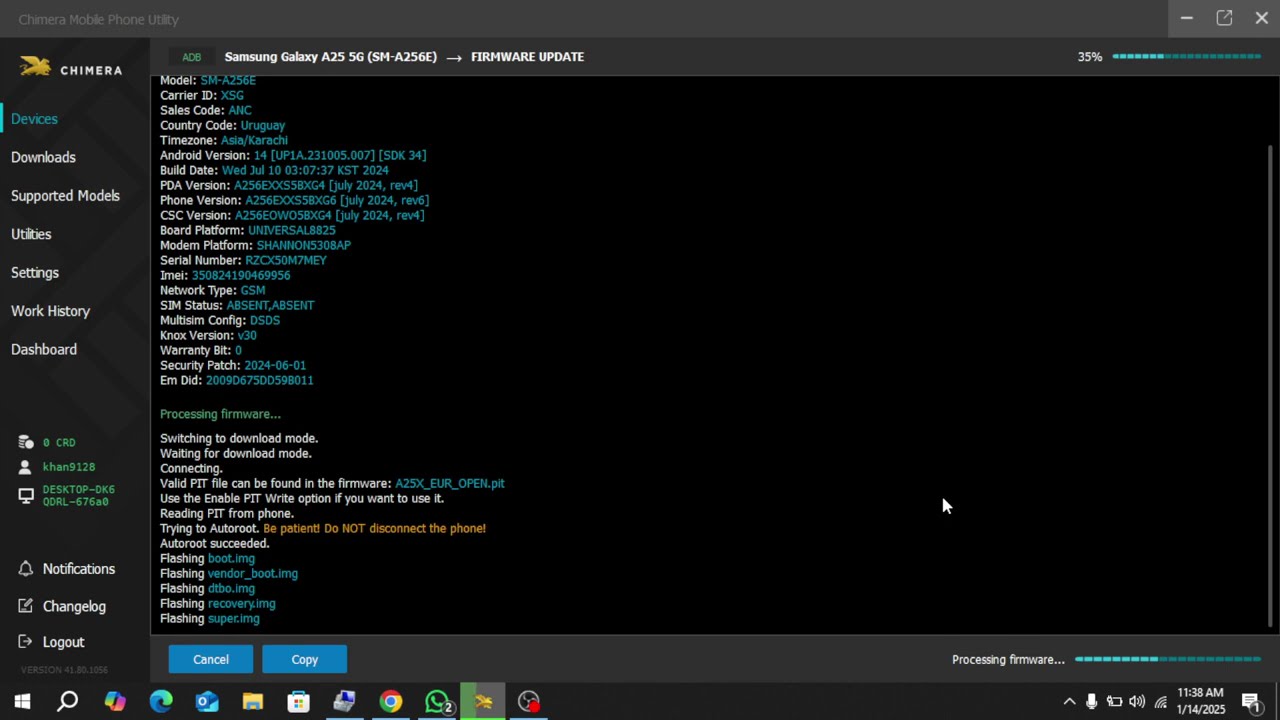Open the Changelog
1280x720 pixels.
click(x=74, y=606)
